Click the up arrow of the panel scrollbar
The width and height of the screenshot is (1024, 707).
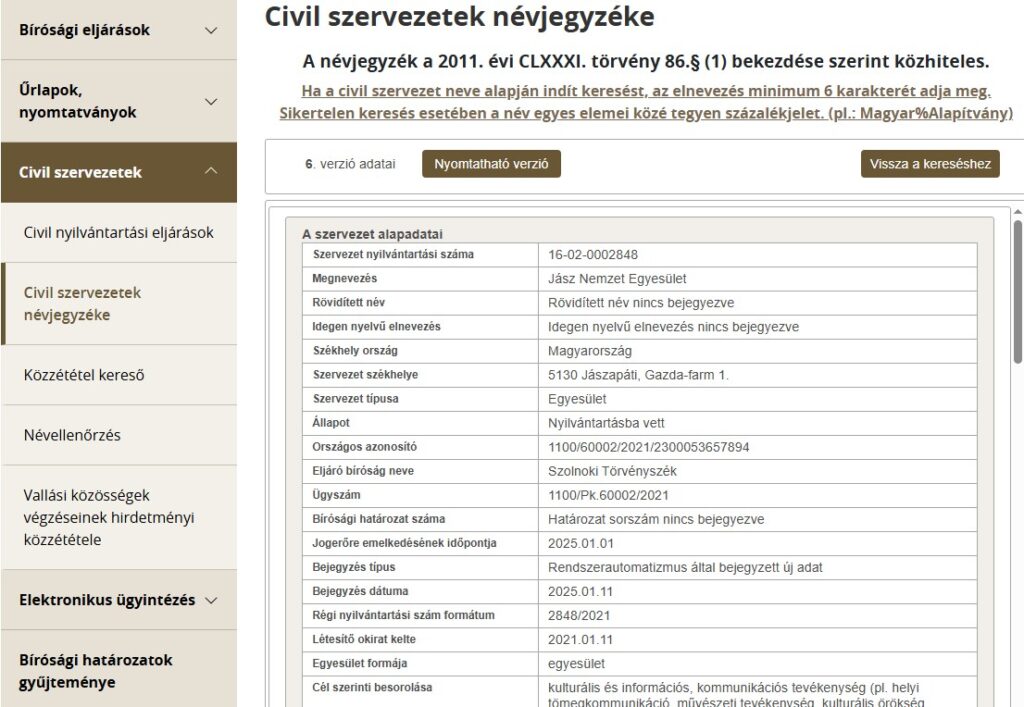click(1017, 212)
